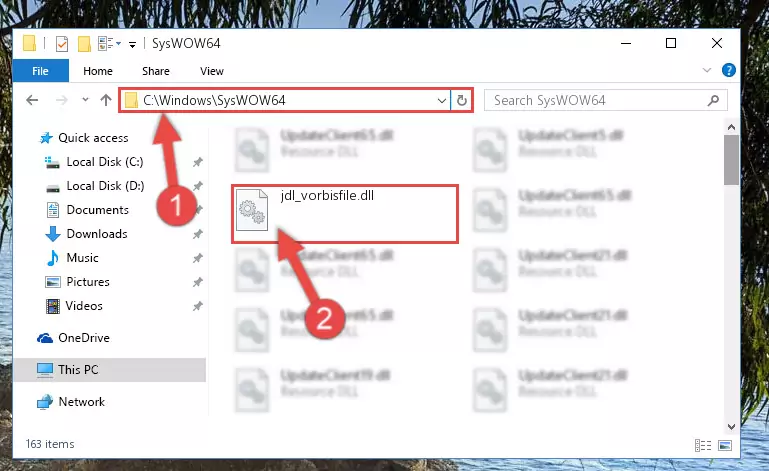Screen dimensions: 769x471
Task: Click the pin icon beside Downloads
Action: click(198, 234)
